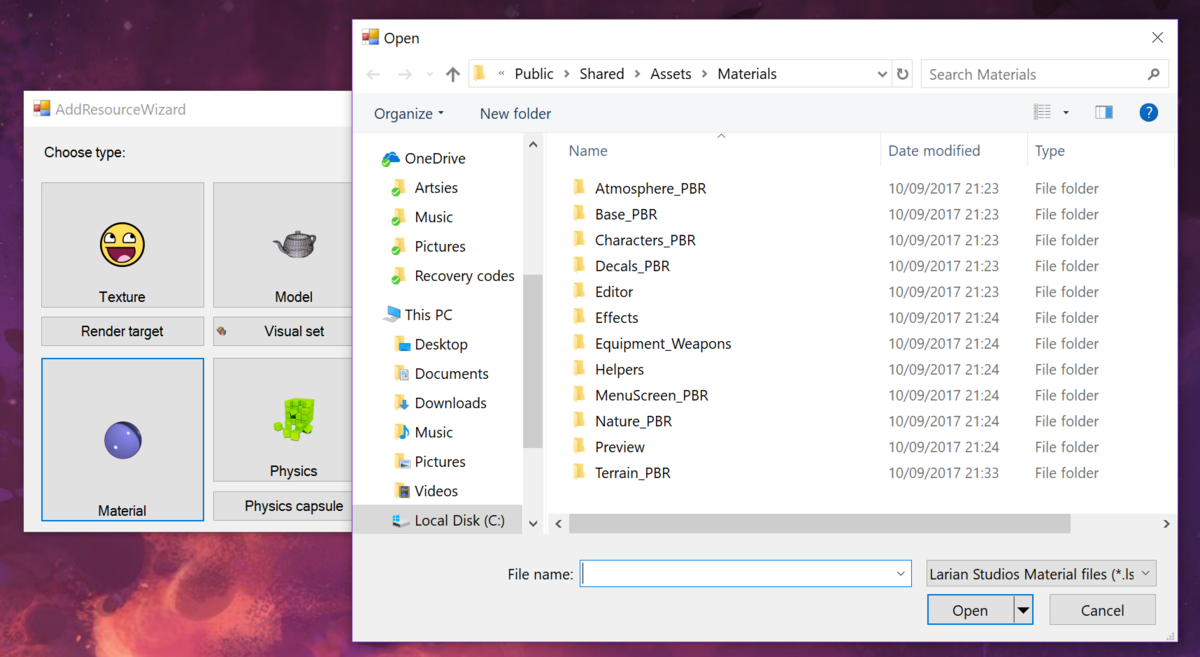This screenshot has width=1200, height=657.
Task: Click the Up one level arrow
Action: [x=453, y=74]
